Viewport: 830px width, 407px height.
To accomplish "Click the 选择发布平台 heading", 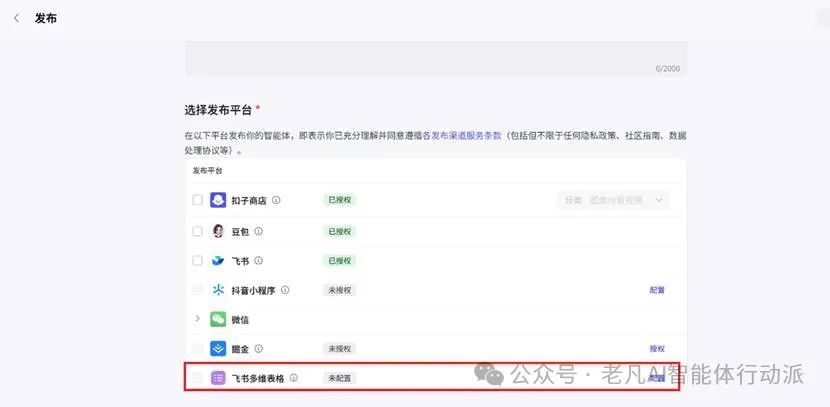I will (x=218, y=110).
